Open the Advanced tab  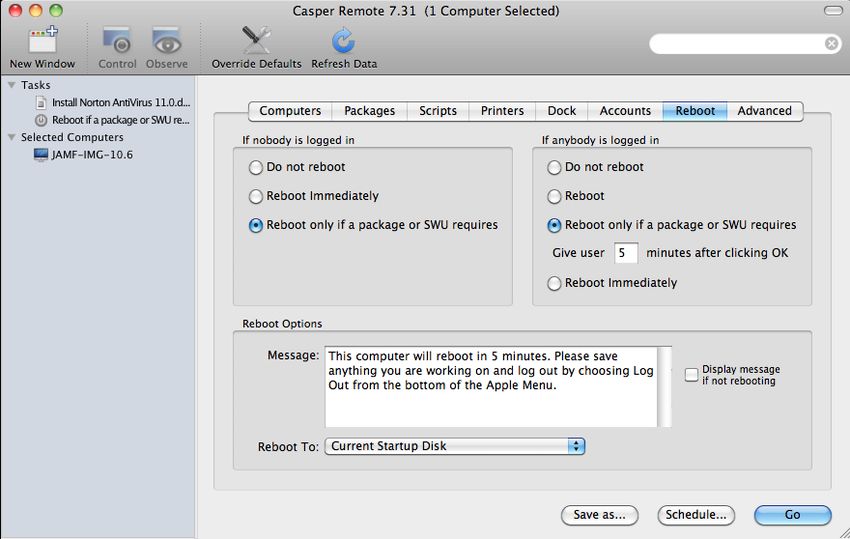tap(764, 111)
